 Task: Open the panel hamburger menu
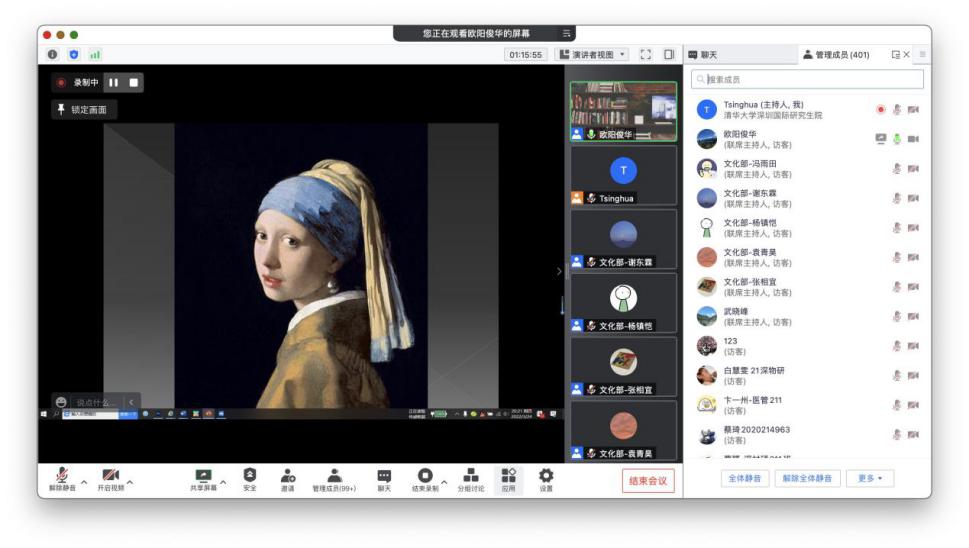(923, 54)
